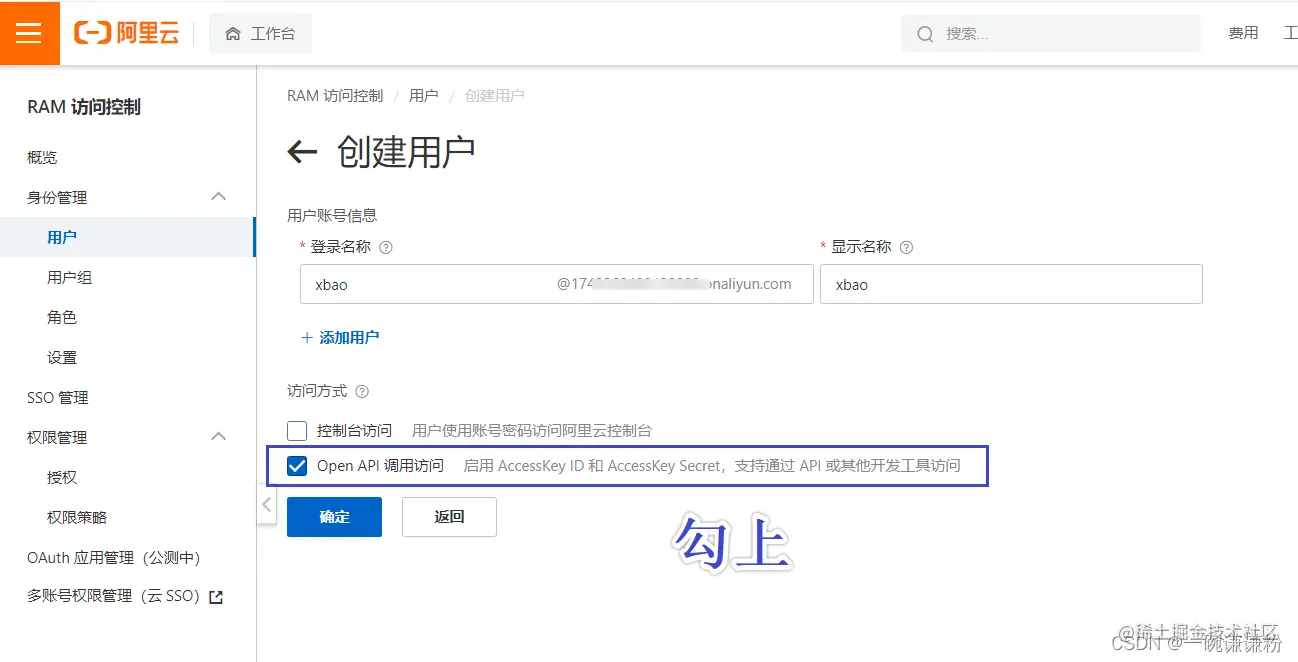This screenshot has height=662, width=1298.
Task: Go back using the arrow beside 创建用户
Action: click(x=302, y=152)
